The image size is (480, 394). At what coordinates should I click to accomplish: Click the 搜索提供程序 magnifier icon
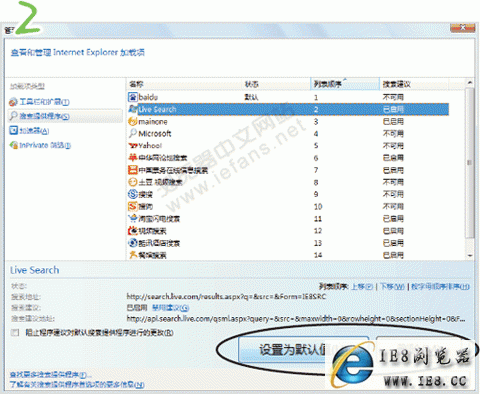(x=13, y=116)
